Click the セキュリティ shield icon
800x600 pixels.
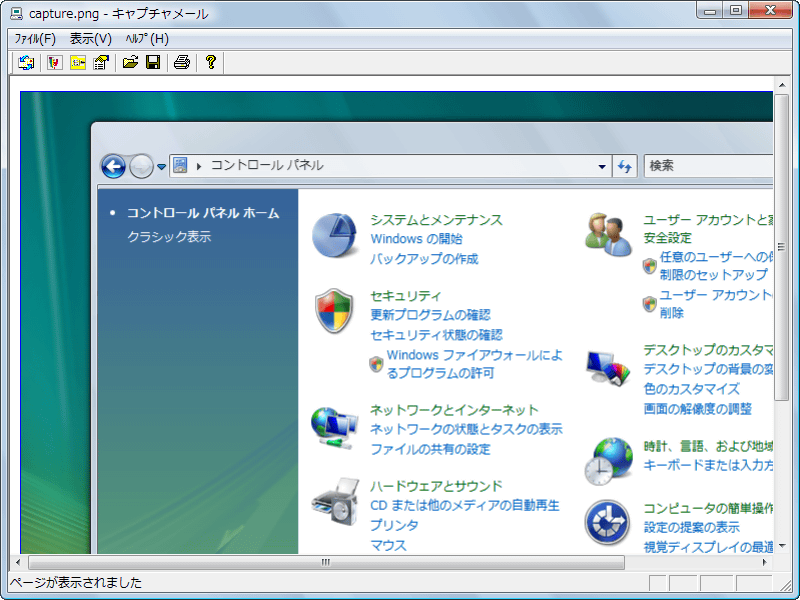(x=334, y=311)
